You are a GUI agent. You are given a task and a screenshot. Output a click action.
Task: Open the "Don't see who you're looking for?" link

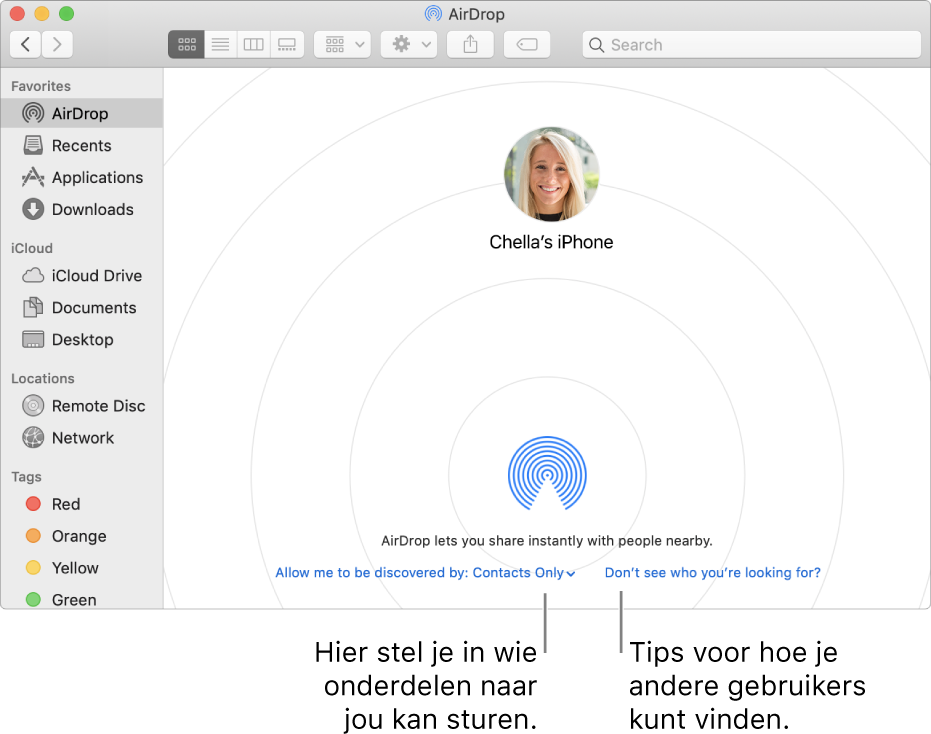tap(712, 572)
